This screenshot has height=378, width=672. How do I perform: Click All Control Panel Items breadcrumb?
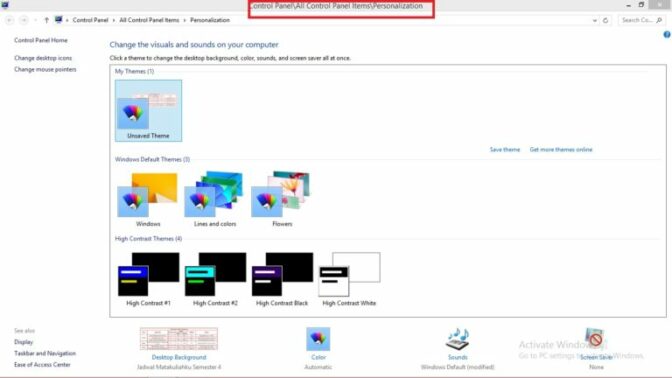pyautogui.click(x=149, y=20)
